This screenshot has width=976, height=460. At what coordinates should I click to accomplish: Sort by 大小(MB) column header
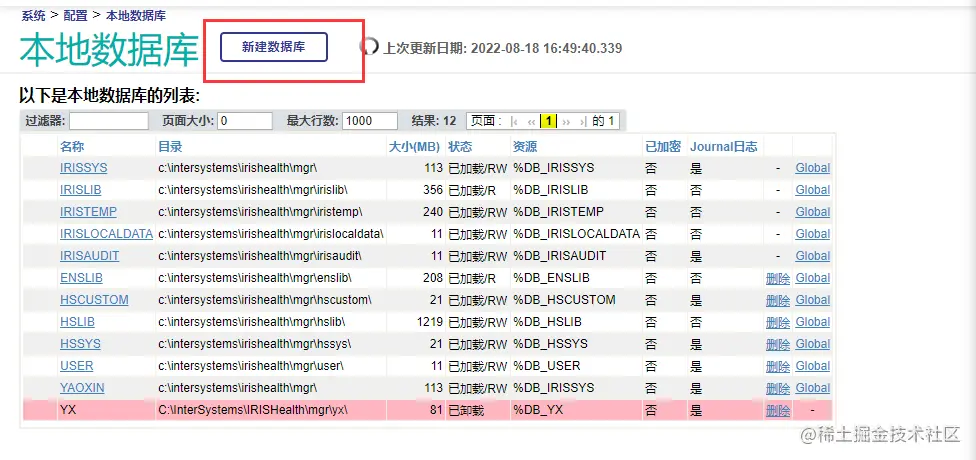[x=415, y=147]
